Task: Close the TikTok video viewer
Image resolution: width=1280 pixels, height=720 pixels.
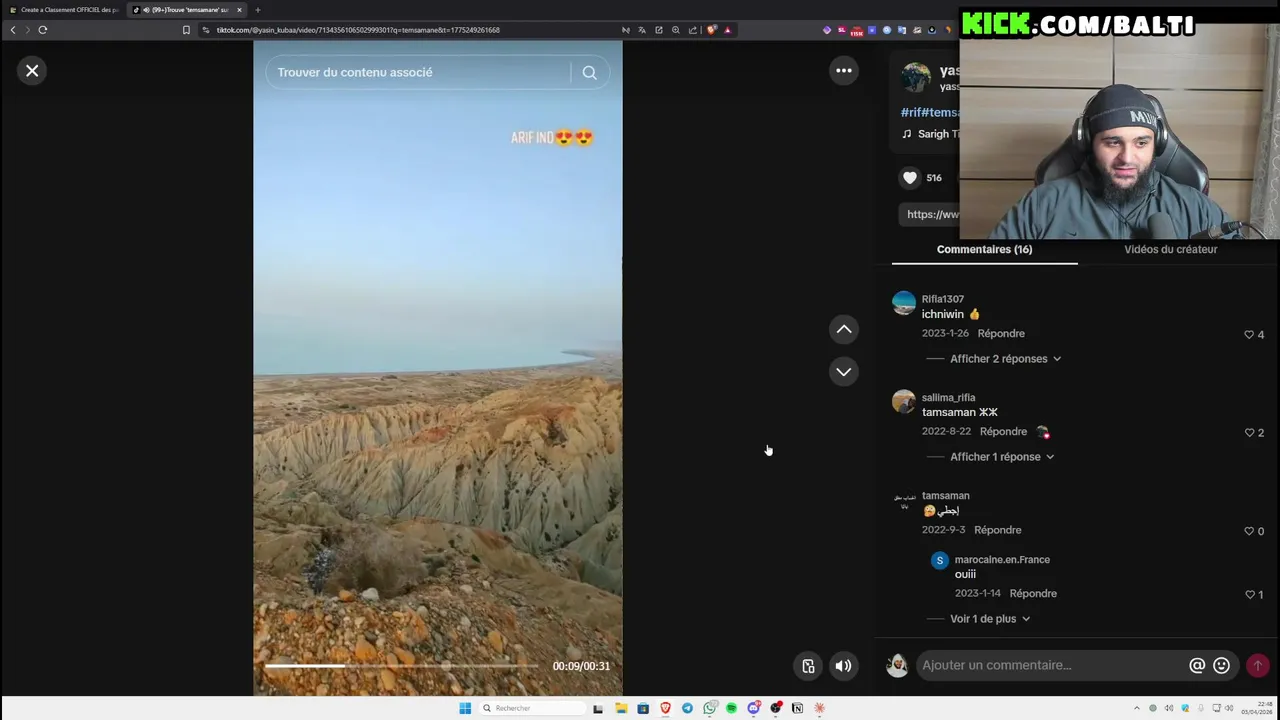Action: click(x=32, y=71)
